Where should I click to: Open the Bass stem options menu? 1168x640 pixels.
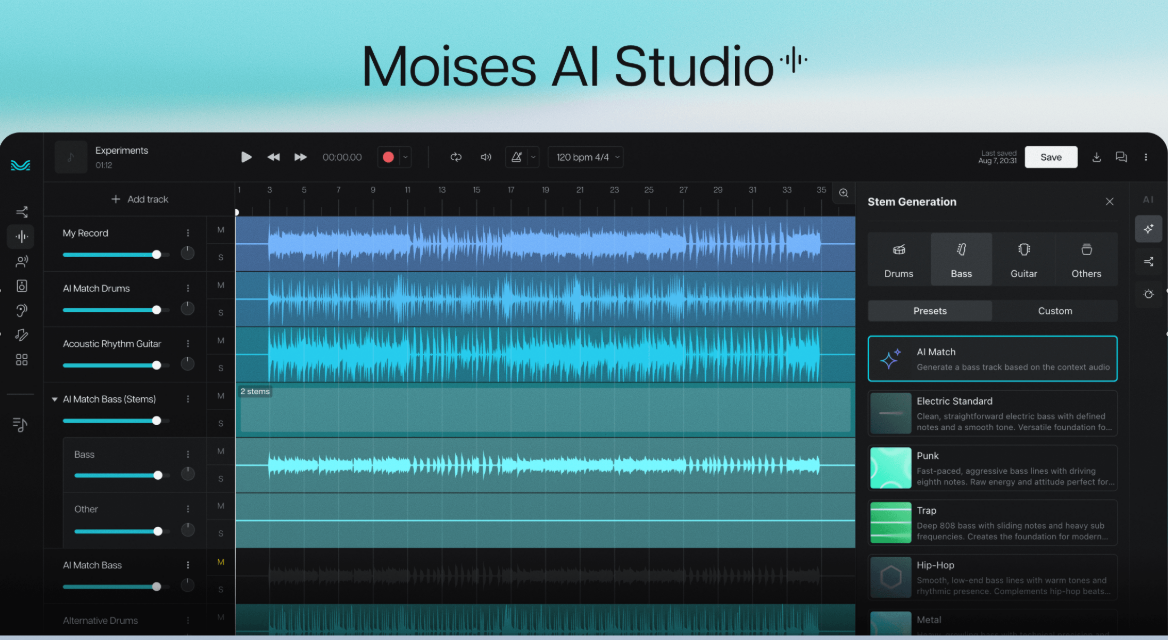[188, 454]
